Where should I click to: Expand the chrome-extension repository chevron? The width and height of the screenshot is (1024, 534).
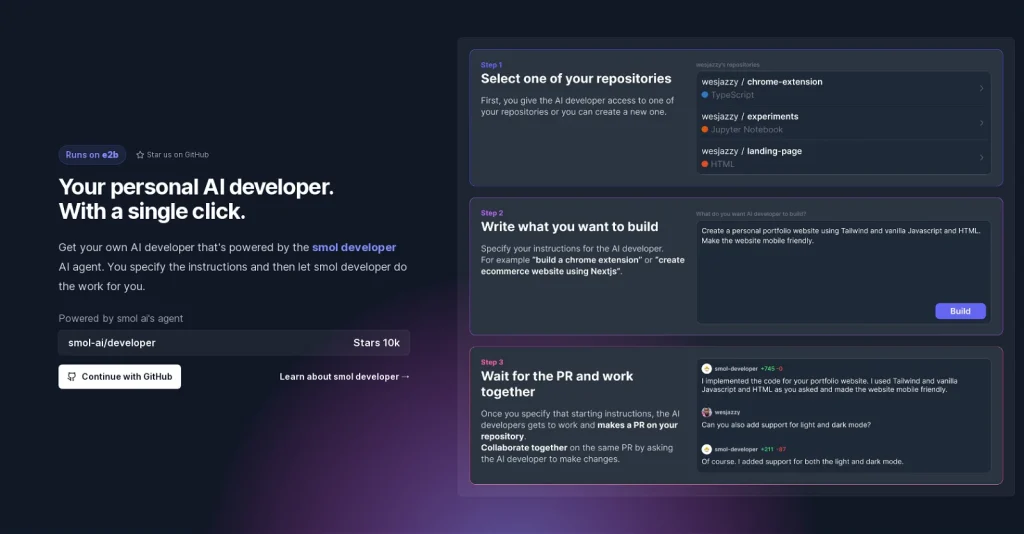981,88
